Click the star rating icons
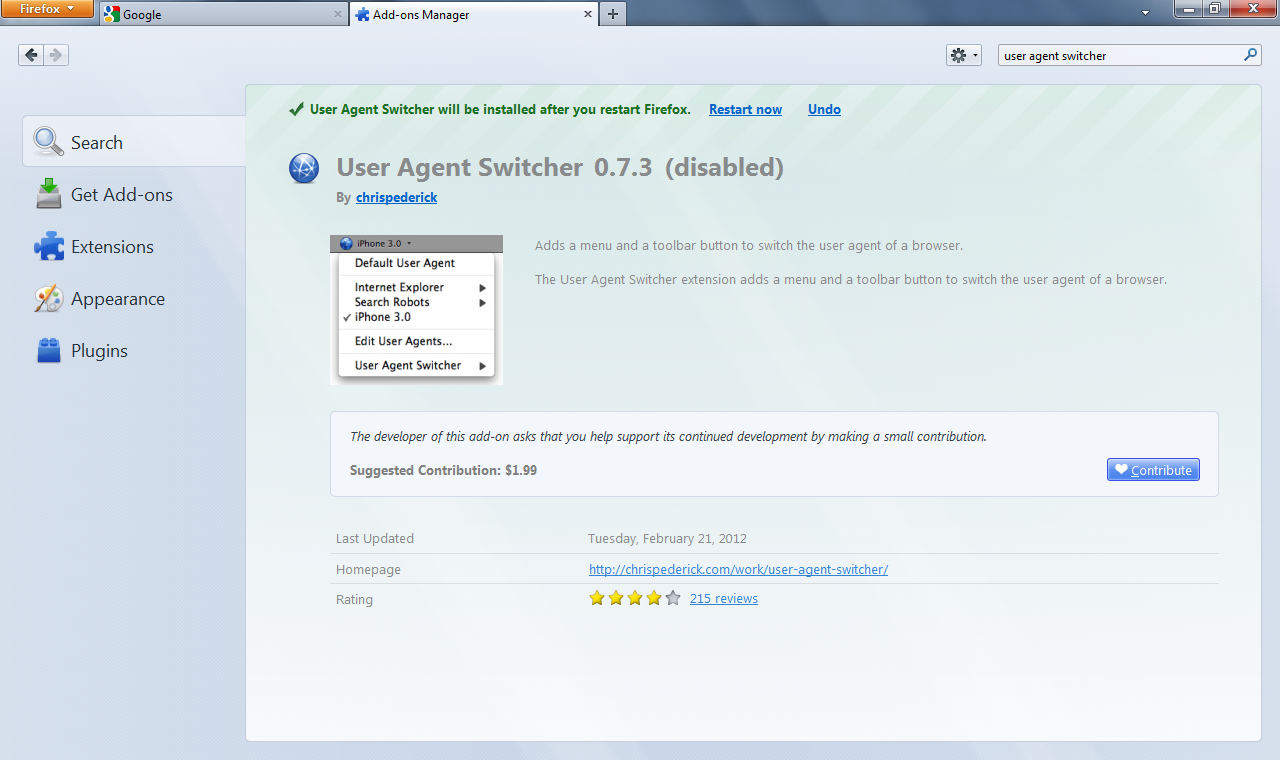Viewport: 1280px width, 760px height. tap(635, 598)
